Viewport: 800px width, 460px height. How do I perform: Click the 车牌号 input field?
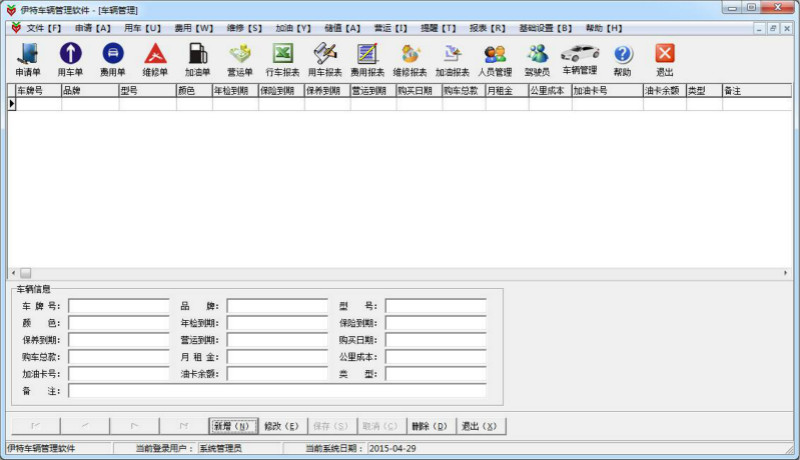tap(119, 306)
